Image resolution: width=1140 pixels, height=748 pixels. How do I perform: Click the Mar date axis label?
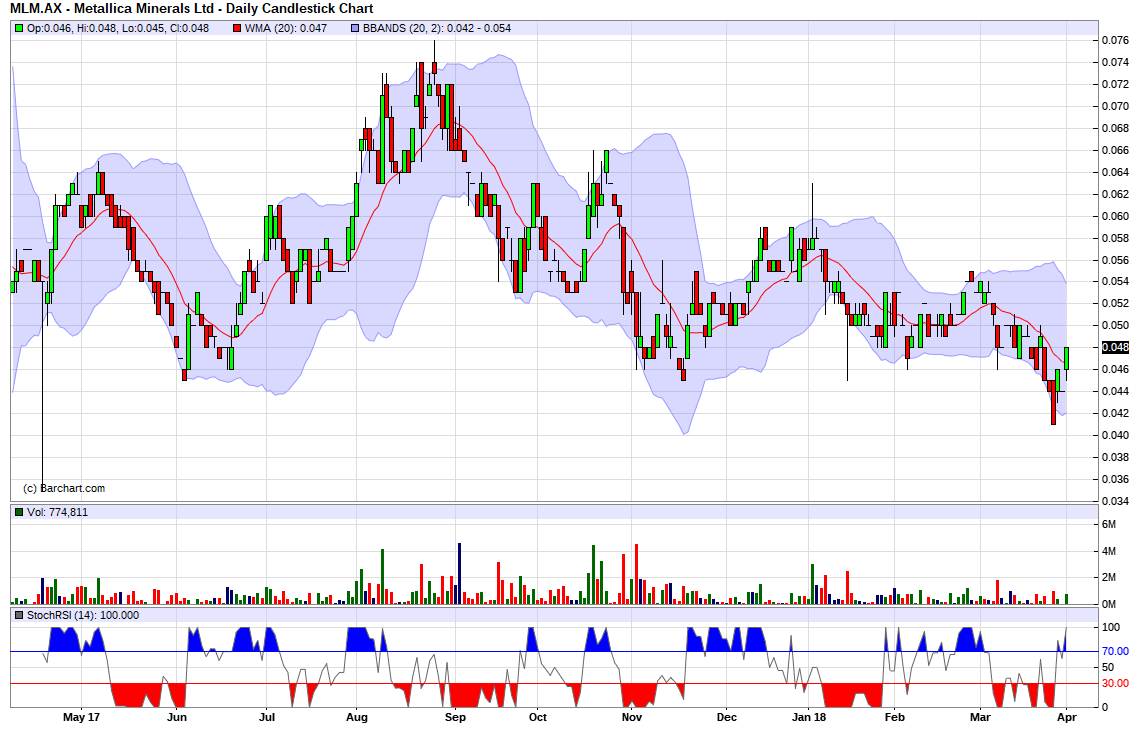click(980, 717)
